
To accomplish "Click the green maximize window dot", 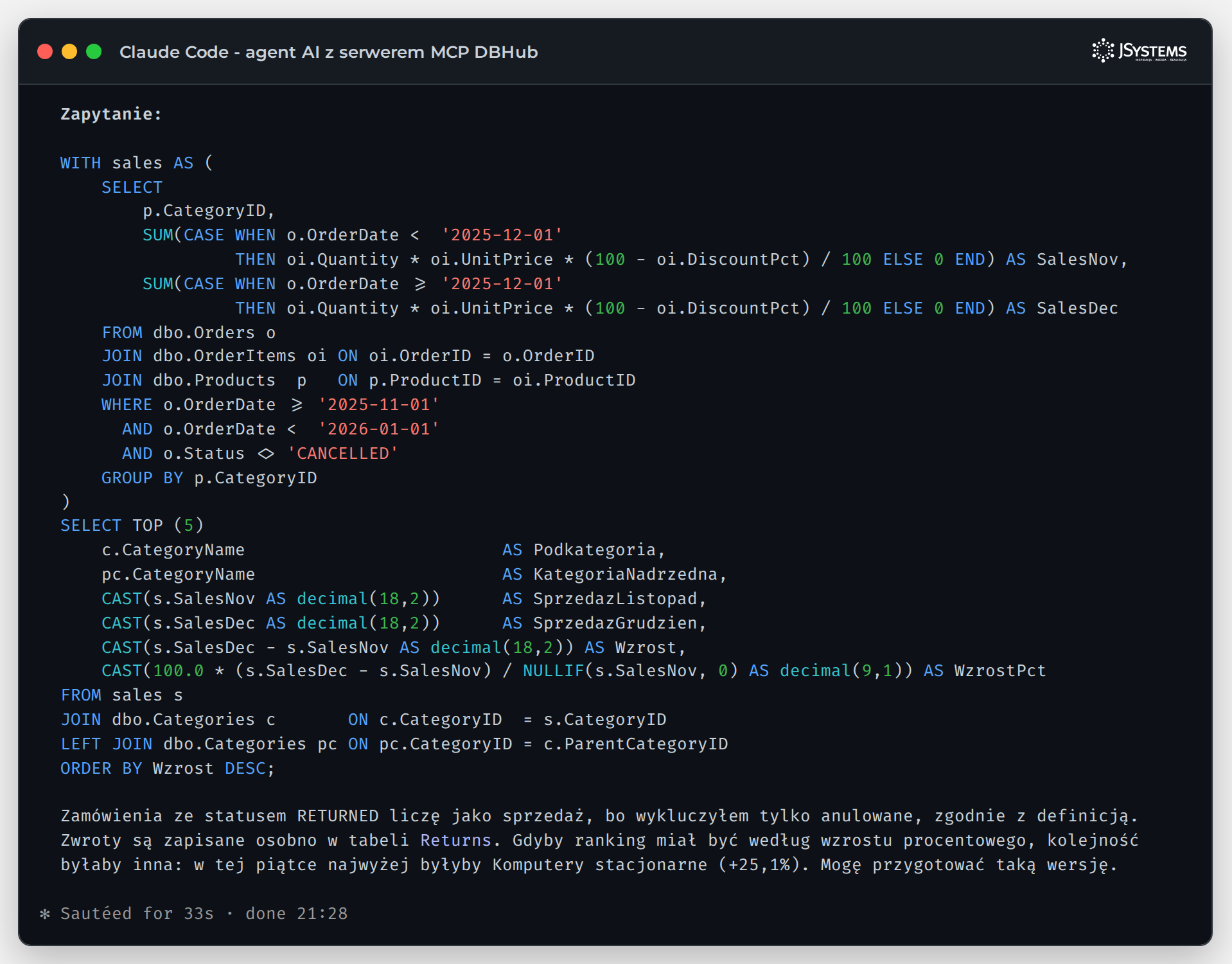I will (x=94, y=51).
